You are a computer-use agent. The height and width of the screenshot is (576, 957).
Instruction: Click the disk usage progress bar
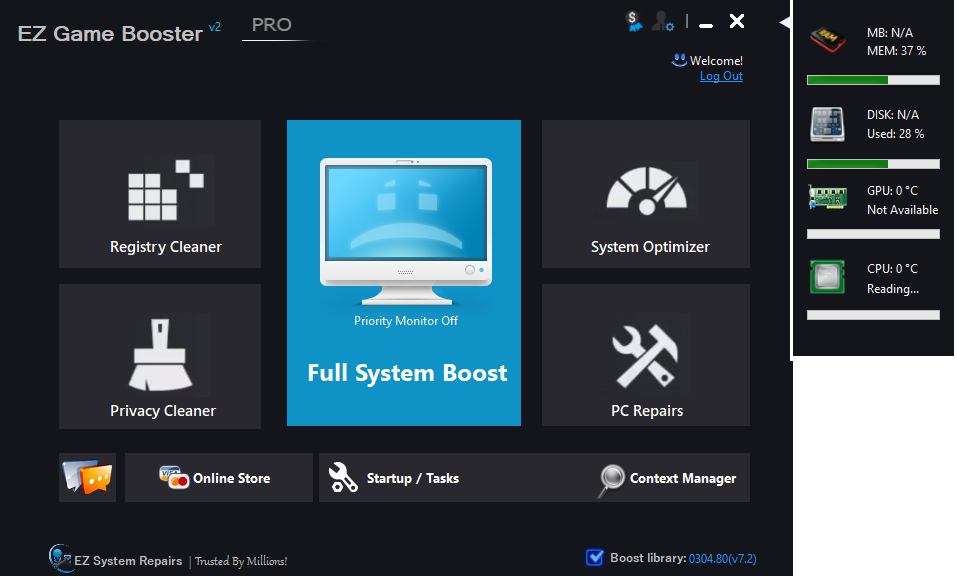(x=873, y=164)
